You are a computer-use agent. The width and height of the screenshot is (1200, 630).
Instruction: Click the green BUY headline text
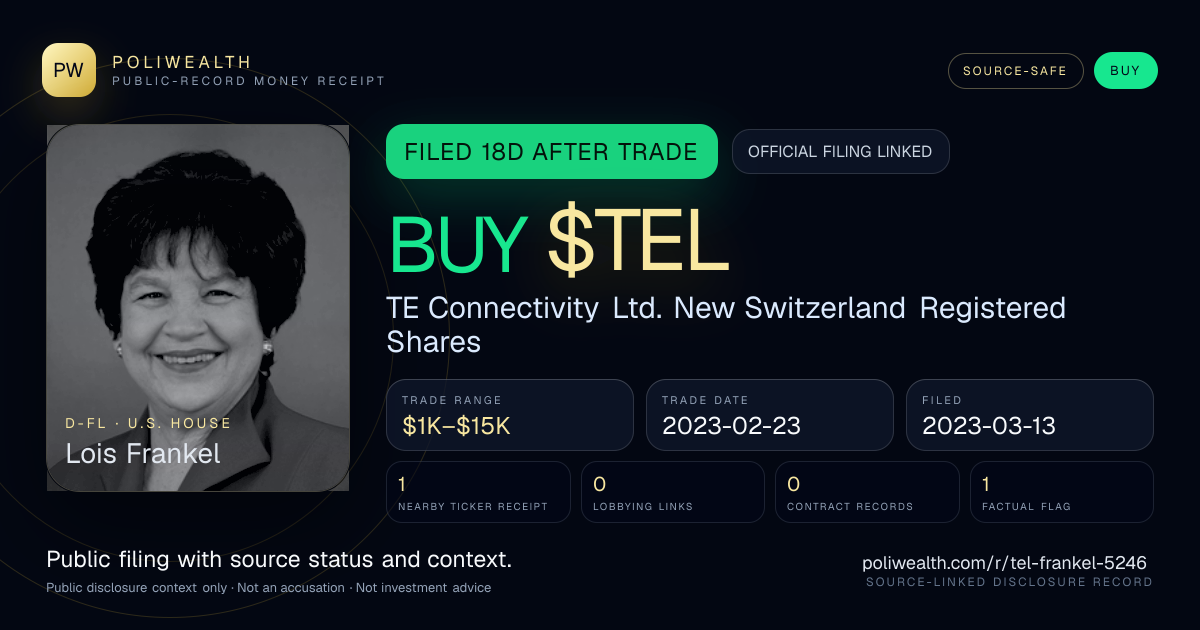pyautogui.click(x=458, y=243)
